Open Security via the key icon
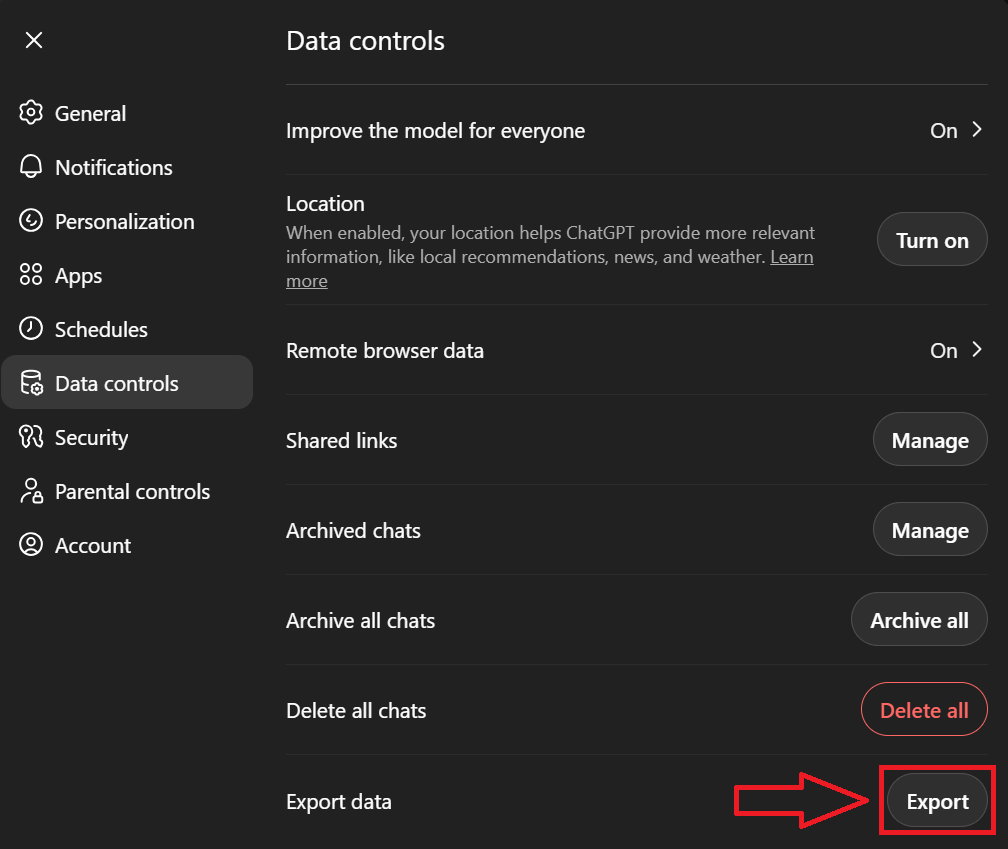Image resolution: width=1008 pixels, height=849 pixels. pos(31,437)
